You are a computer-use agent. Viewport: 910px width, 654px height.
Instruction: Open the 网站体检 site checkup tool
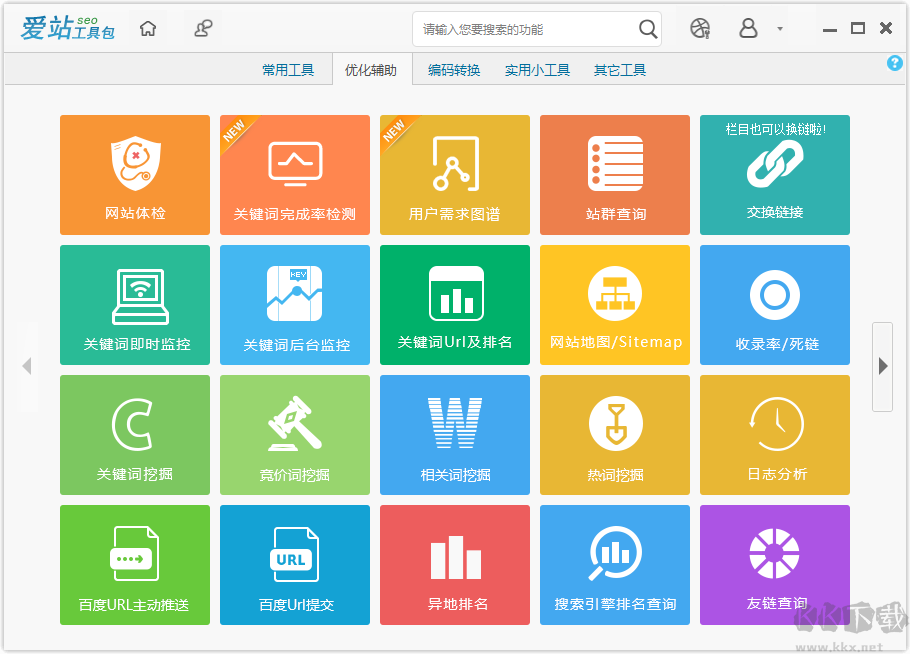tap(134, 175)
